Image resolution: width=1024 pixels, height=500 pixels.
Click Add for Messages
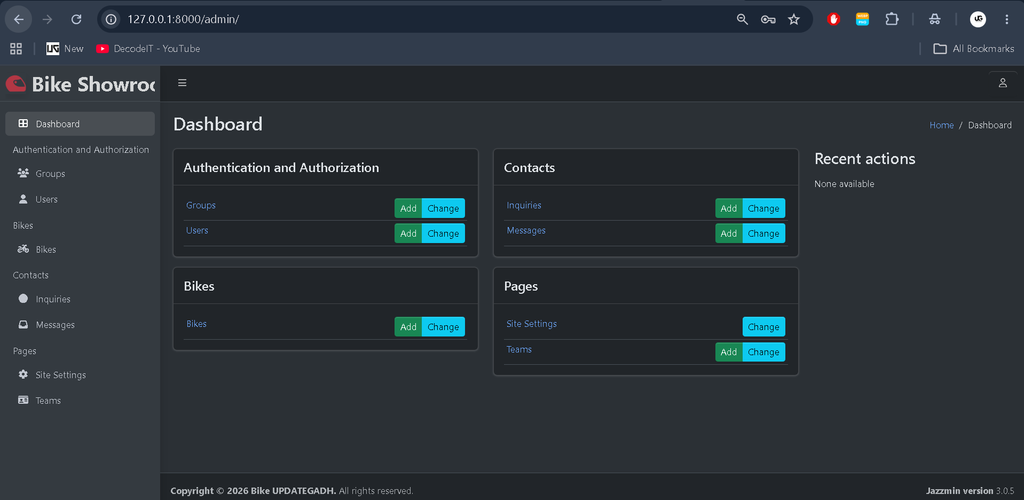point(729,233)
